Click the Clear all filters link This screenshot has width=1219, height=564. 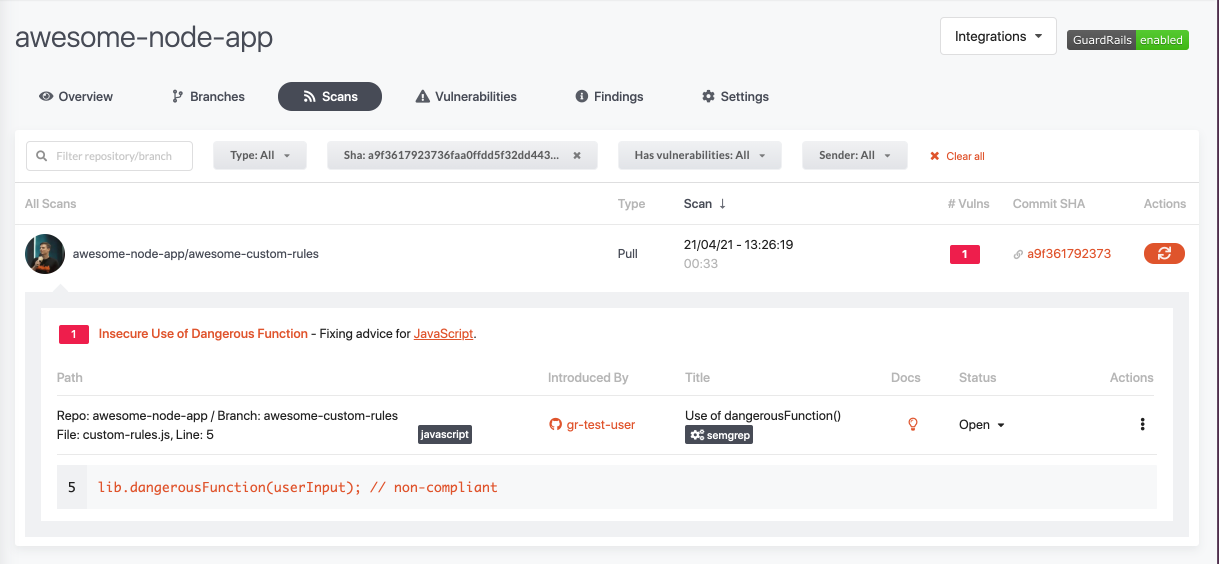tap(957, 156)
